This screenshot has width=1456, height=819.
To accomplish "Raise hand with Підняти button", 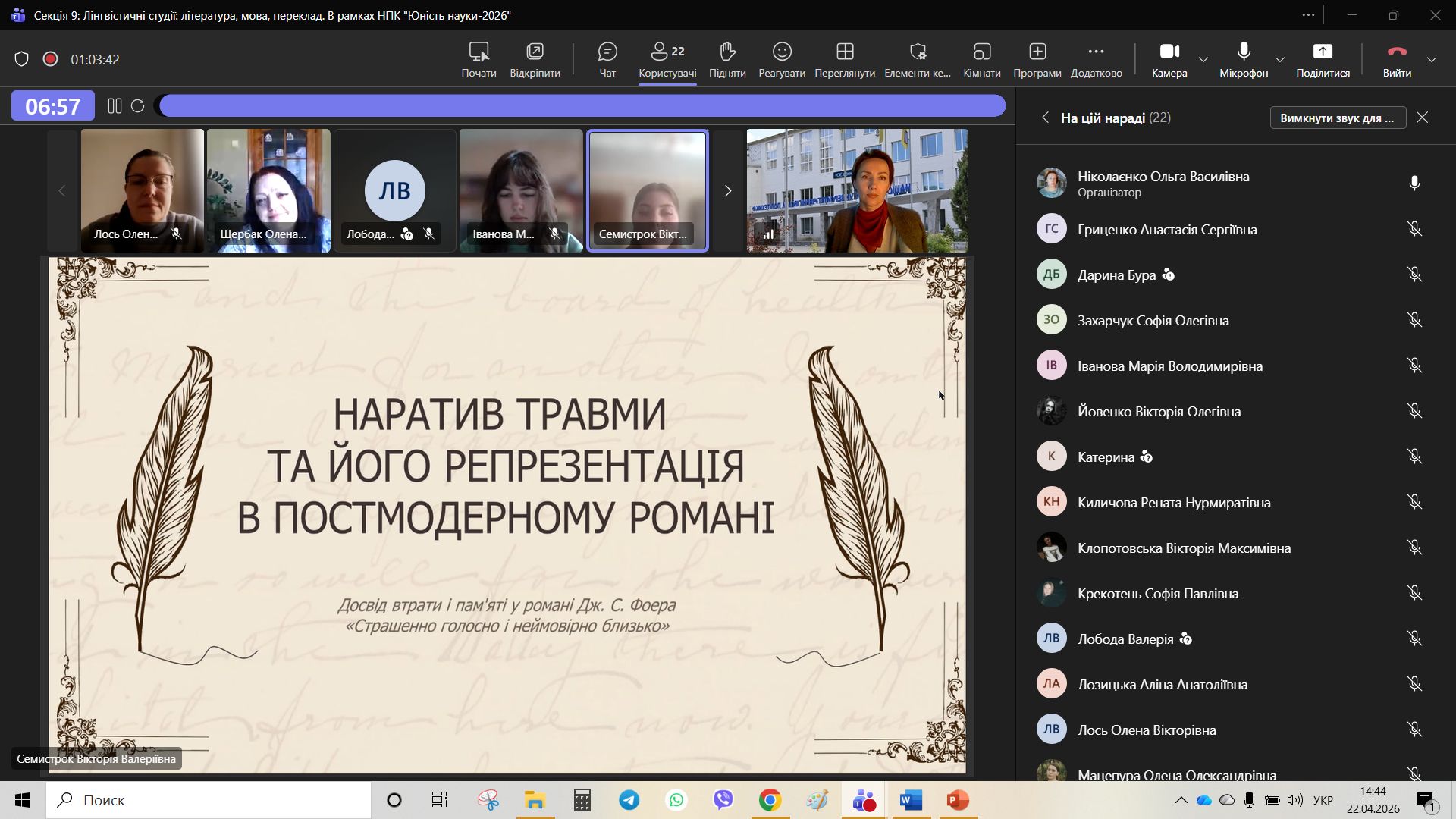I will tap(726, 59).
